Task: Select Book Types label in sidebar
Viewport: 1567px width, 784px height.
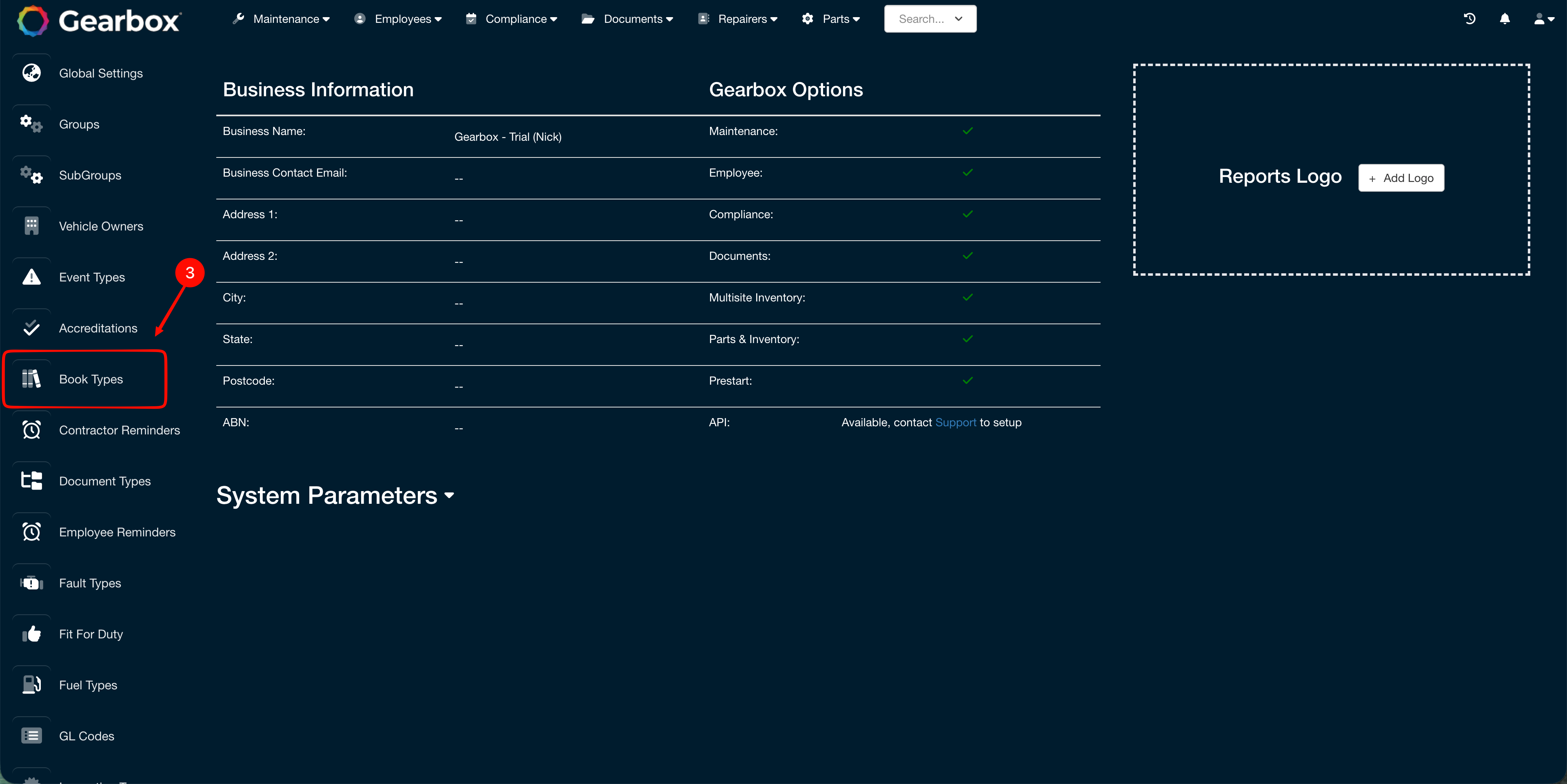Action: coord(91,379)
